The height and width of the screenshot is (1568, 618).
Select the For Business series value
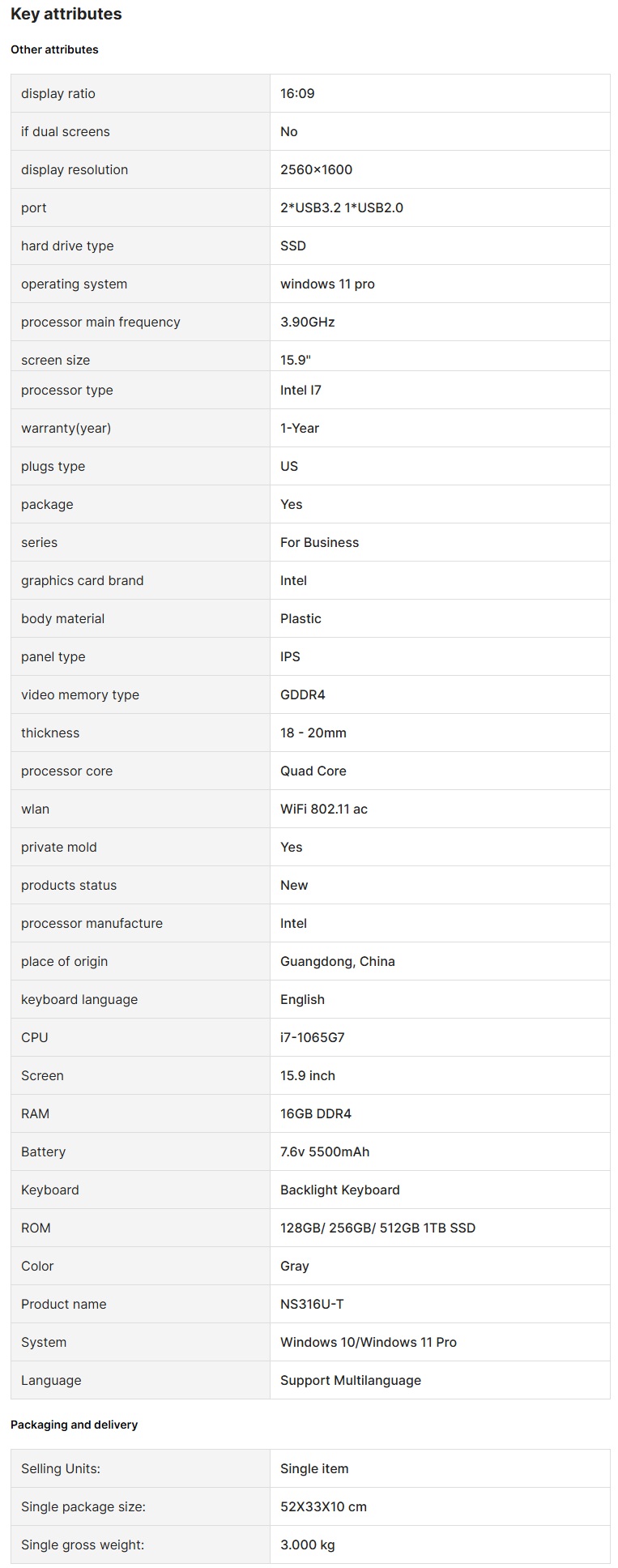(x=319, y=542)
